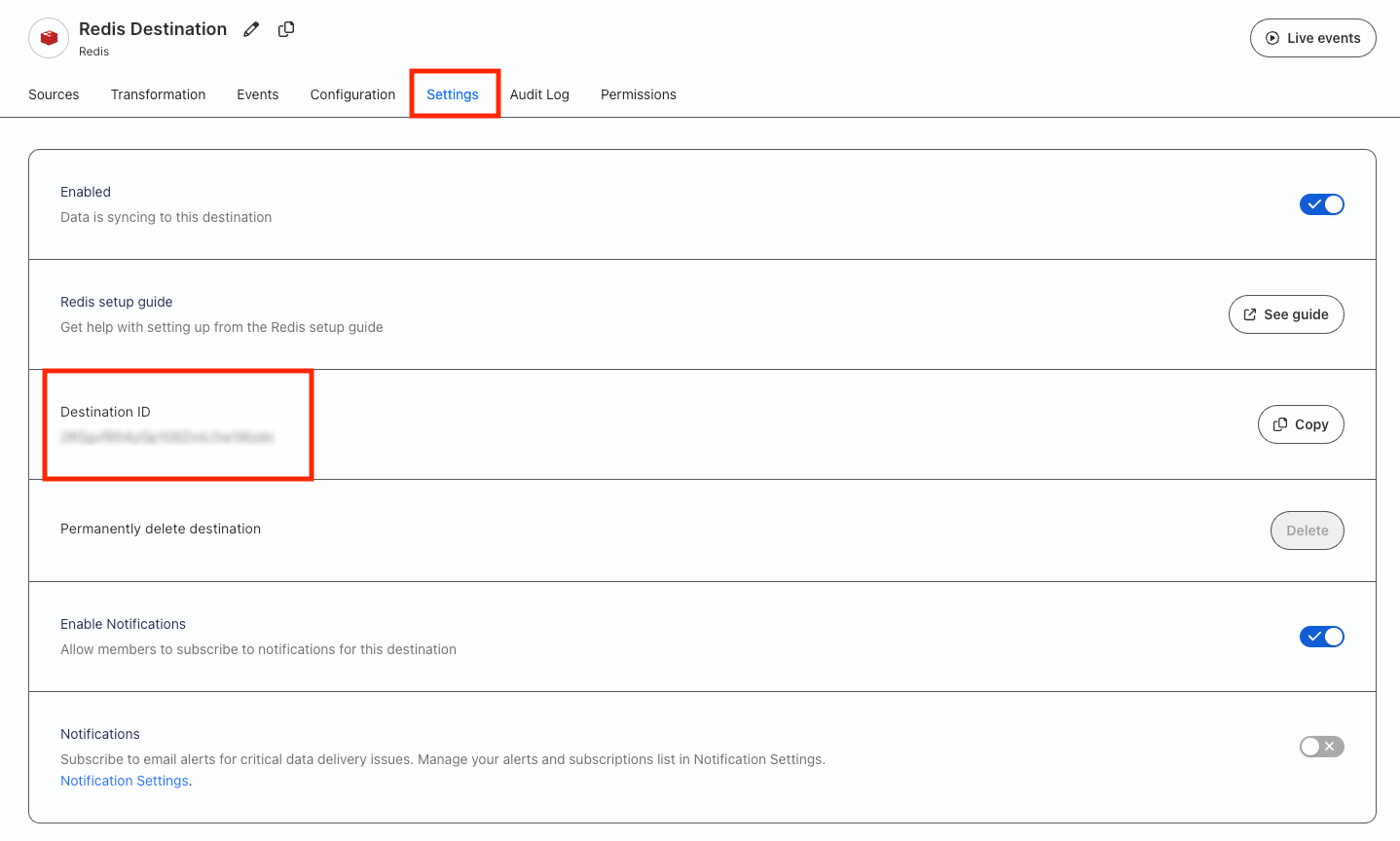
Task: Disable the Enable Notifications switch
Action: [x=1321, y=637]
